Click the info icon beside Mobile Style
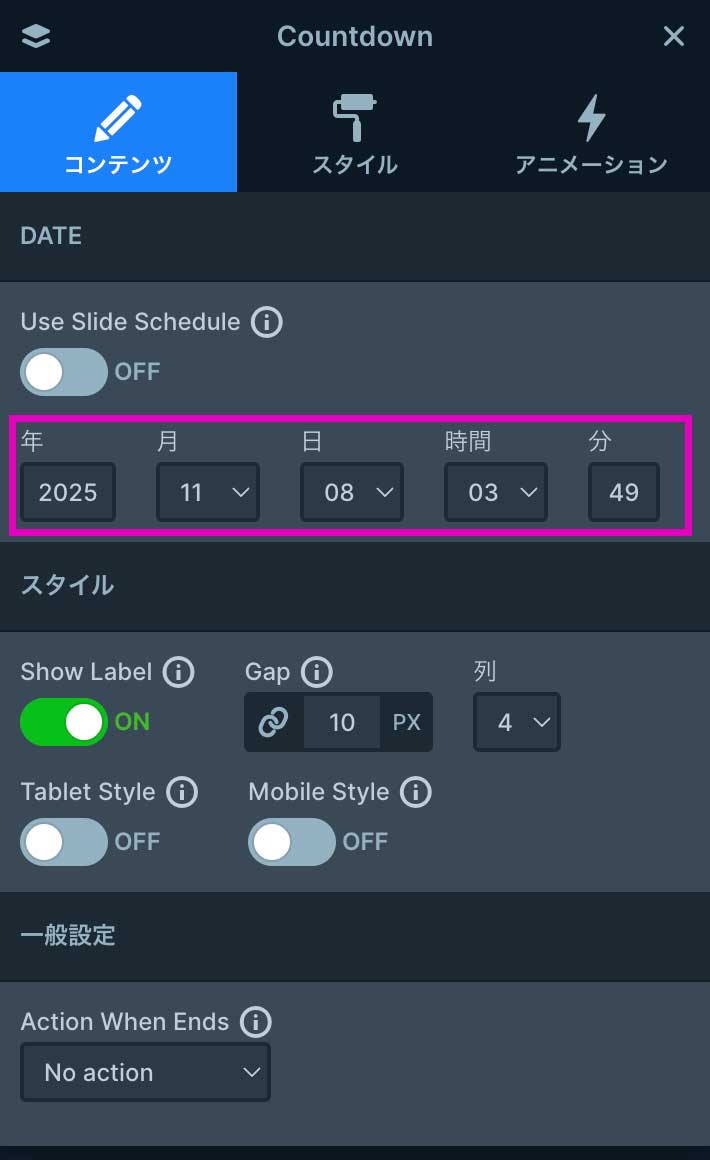The width and height of the screenshot is (710, 1160). click(x=415, y=792)
